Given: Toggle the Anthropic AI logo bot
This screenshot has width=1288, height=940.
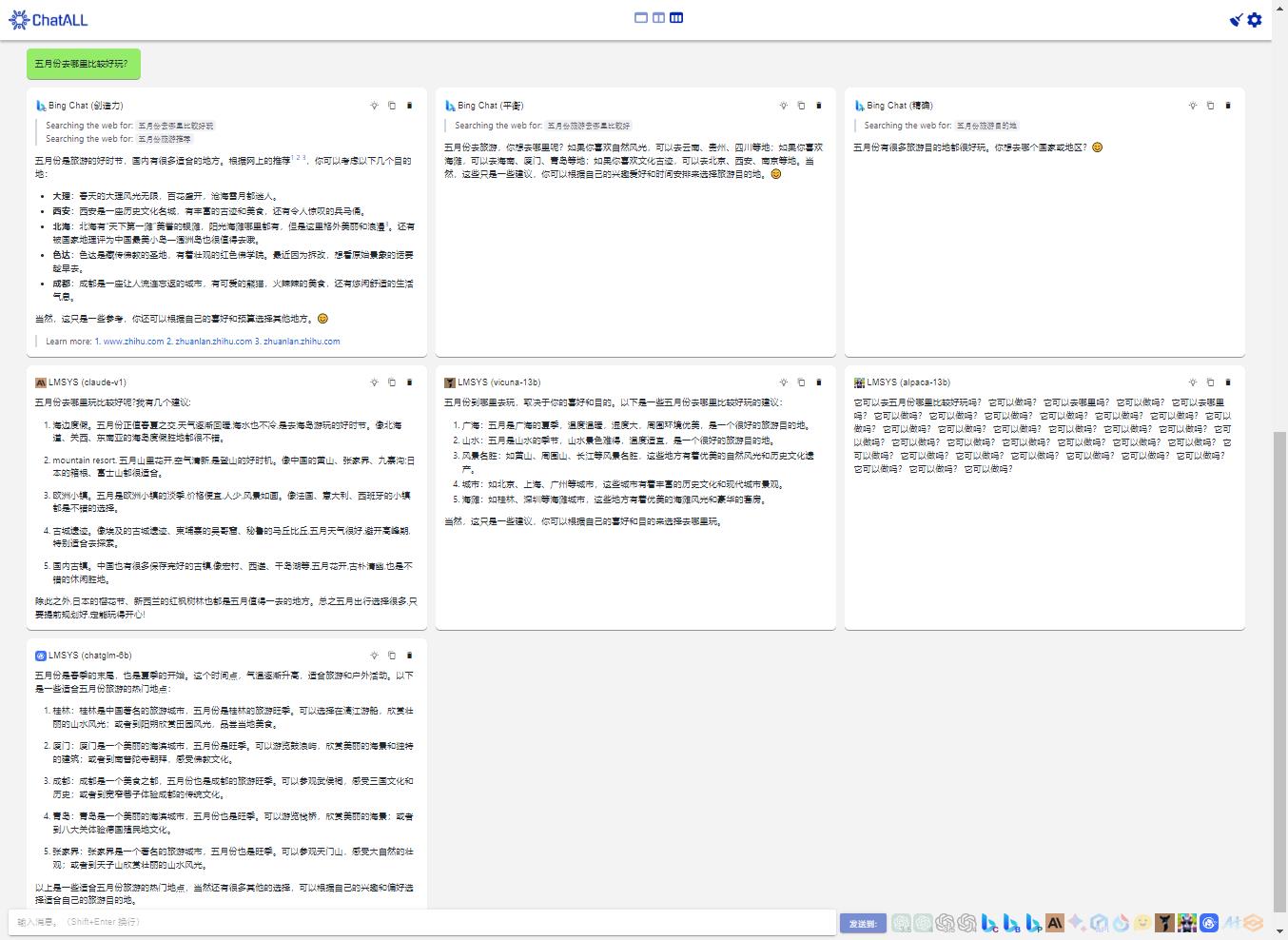Looking at the screenshot, I should (1055, 923).
